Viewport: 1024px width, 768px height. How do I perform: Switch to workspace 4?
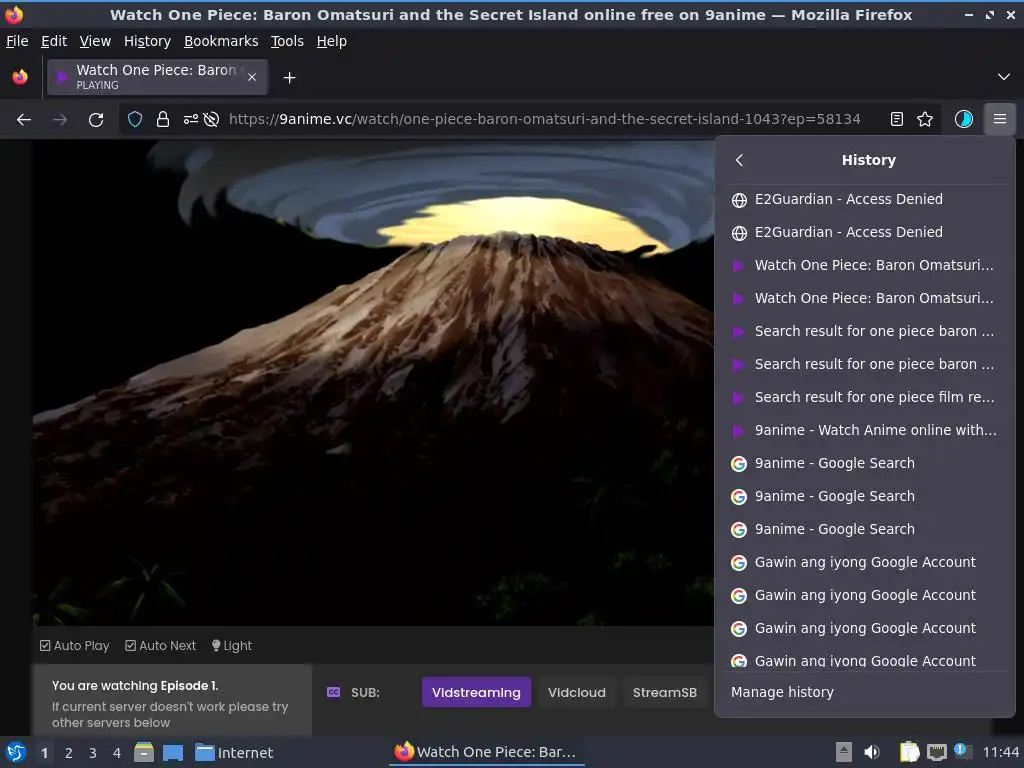(x=117, y=753)
